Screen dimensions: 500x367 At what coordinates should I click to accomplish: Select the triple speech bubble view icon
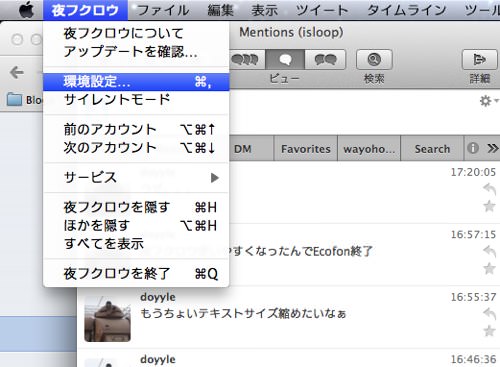246,60
